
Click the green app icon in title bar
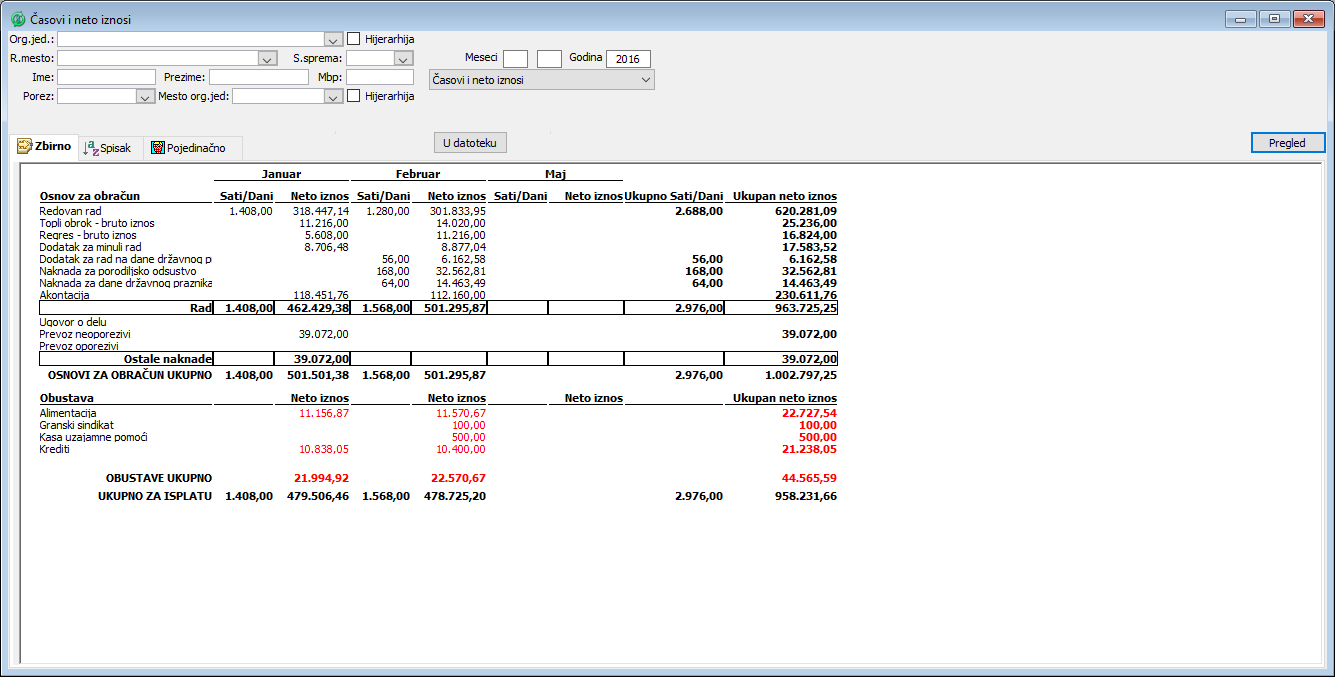tap(18, 19)
